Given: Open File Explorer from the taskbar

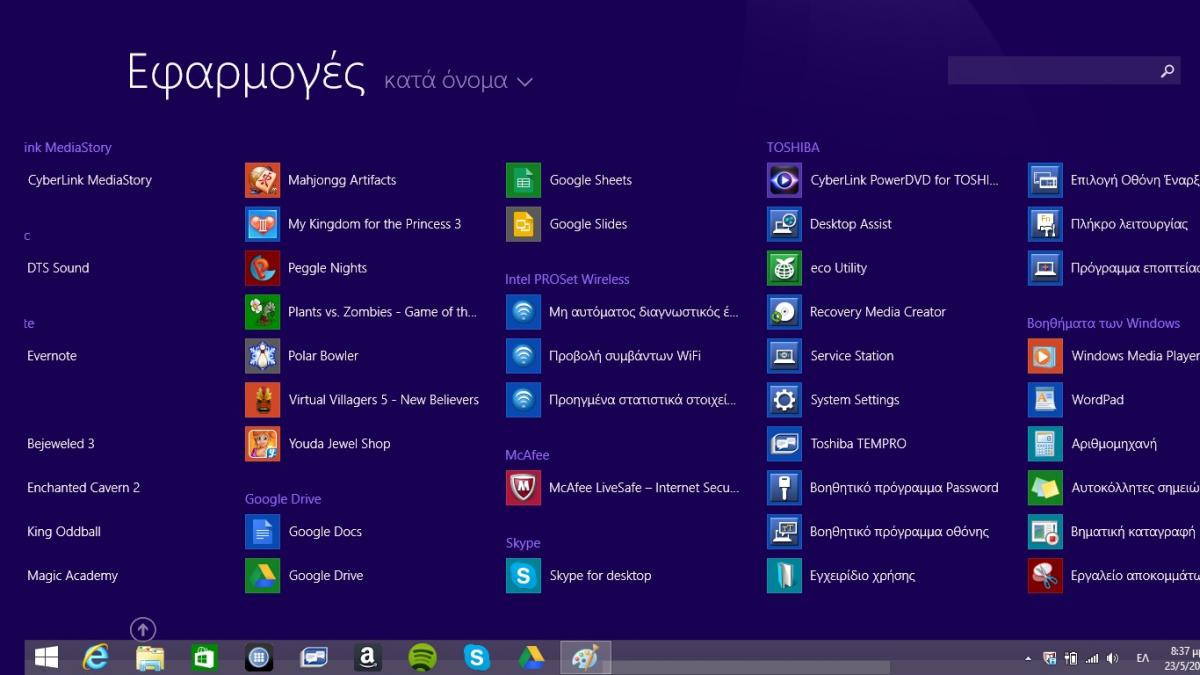Looking at the screenshot, I should [x=150, y=657].
